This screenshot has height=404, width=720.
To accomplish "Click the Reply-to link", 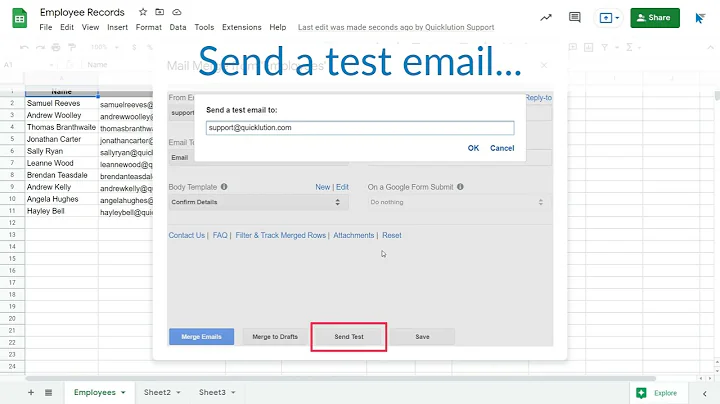I will [x=538, y=97].
